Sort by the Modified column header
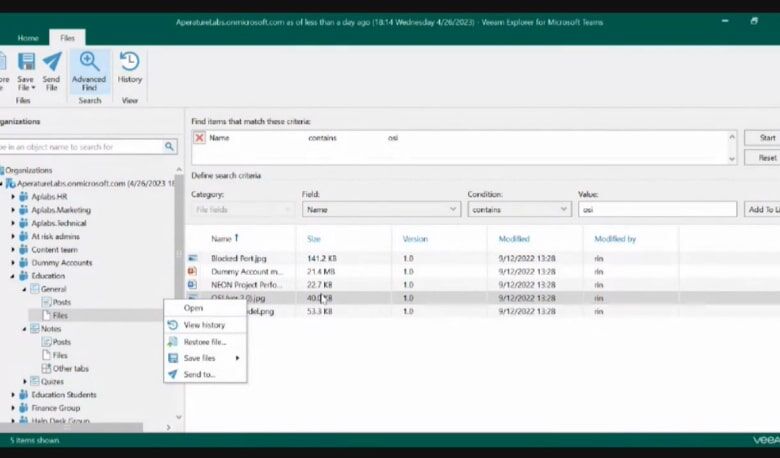This screenshot has width=780, height=458. [x=514, y=239]
